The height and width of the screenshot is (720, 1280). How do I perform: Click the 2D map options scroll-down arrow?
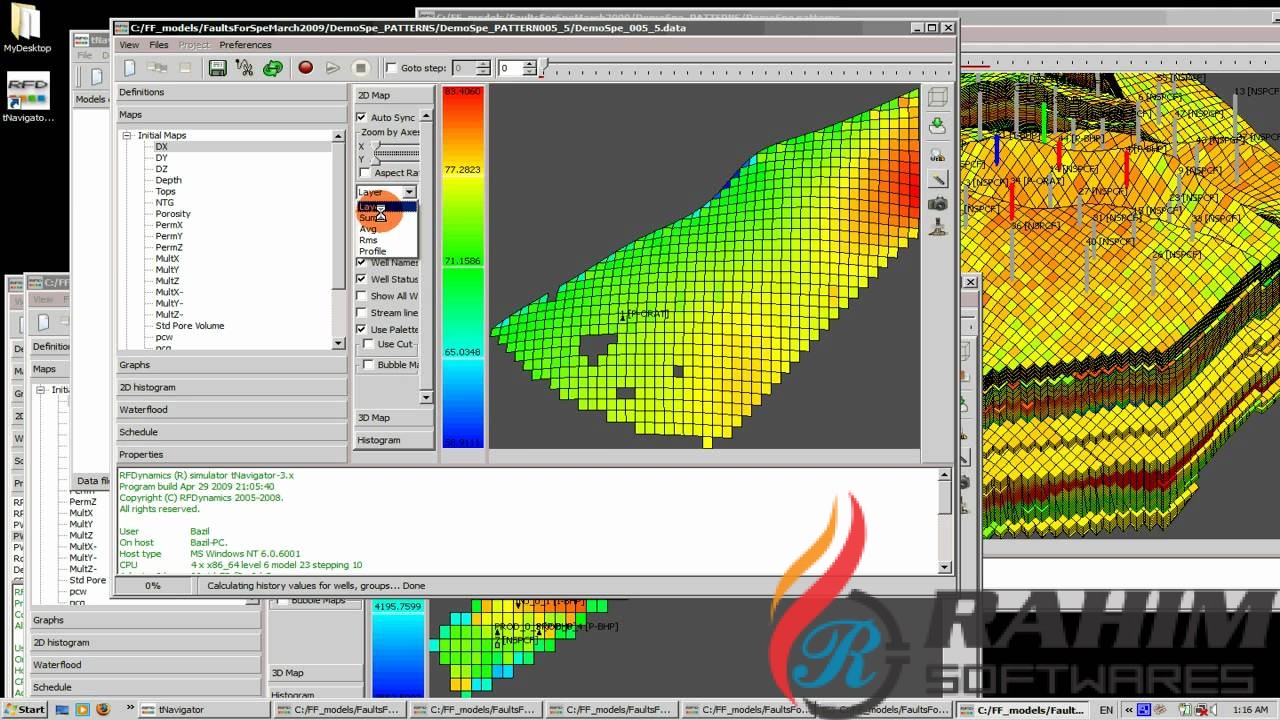[x=426, y=397]
